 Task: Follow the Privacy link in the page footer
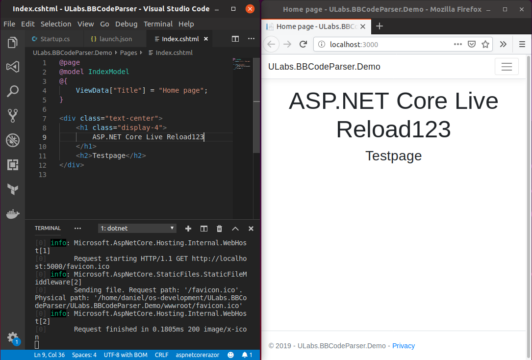tap(403, 346)
